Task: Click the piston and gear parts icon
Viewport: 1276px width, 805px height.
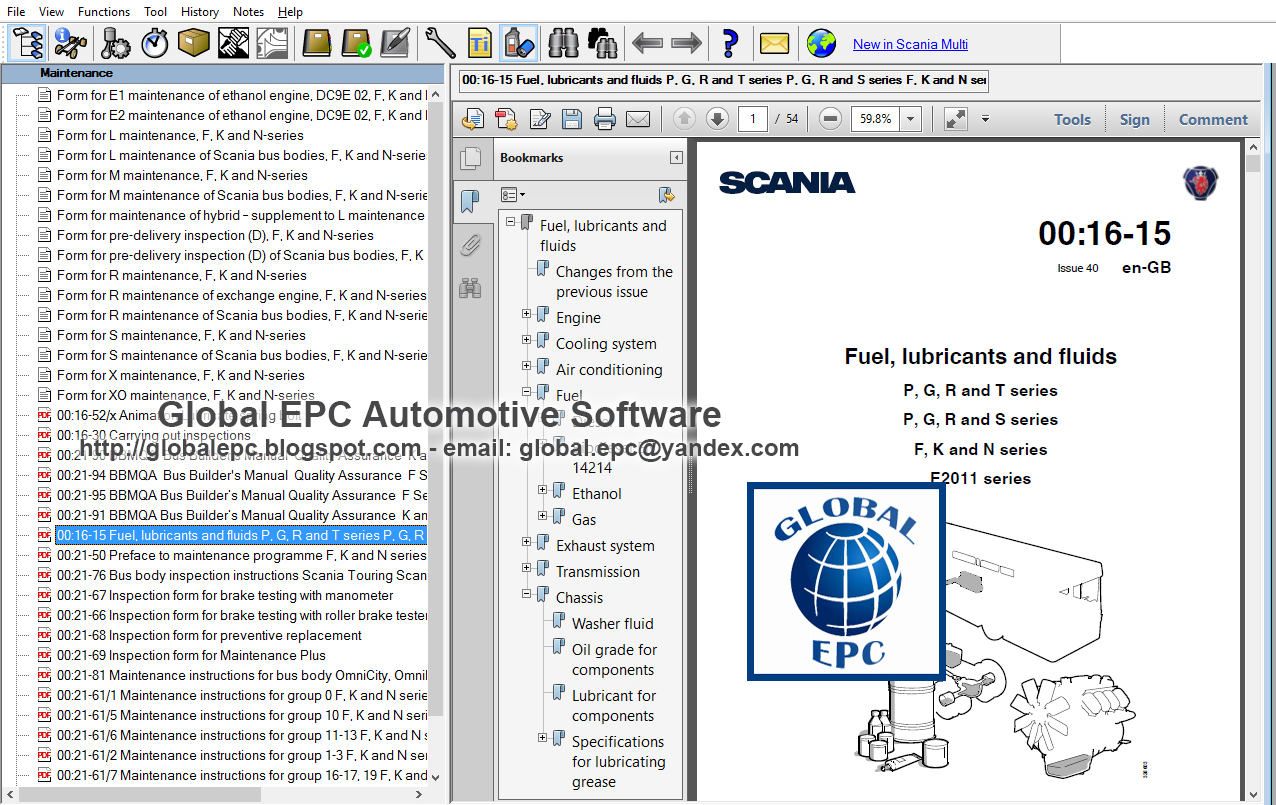Action: pos(116,44)
